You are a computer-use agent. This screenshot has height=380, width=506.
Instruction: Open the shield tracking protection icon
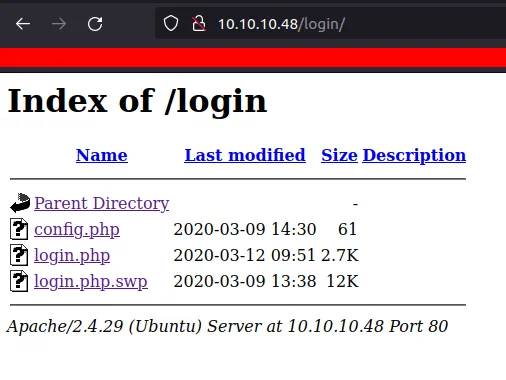(171, 24)
